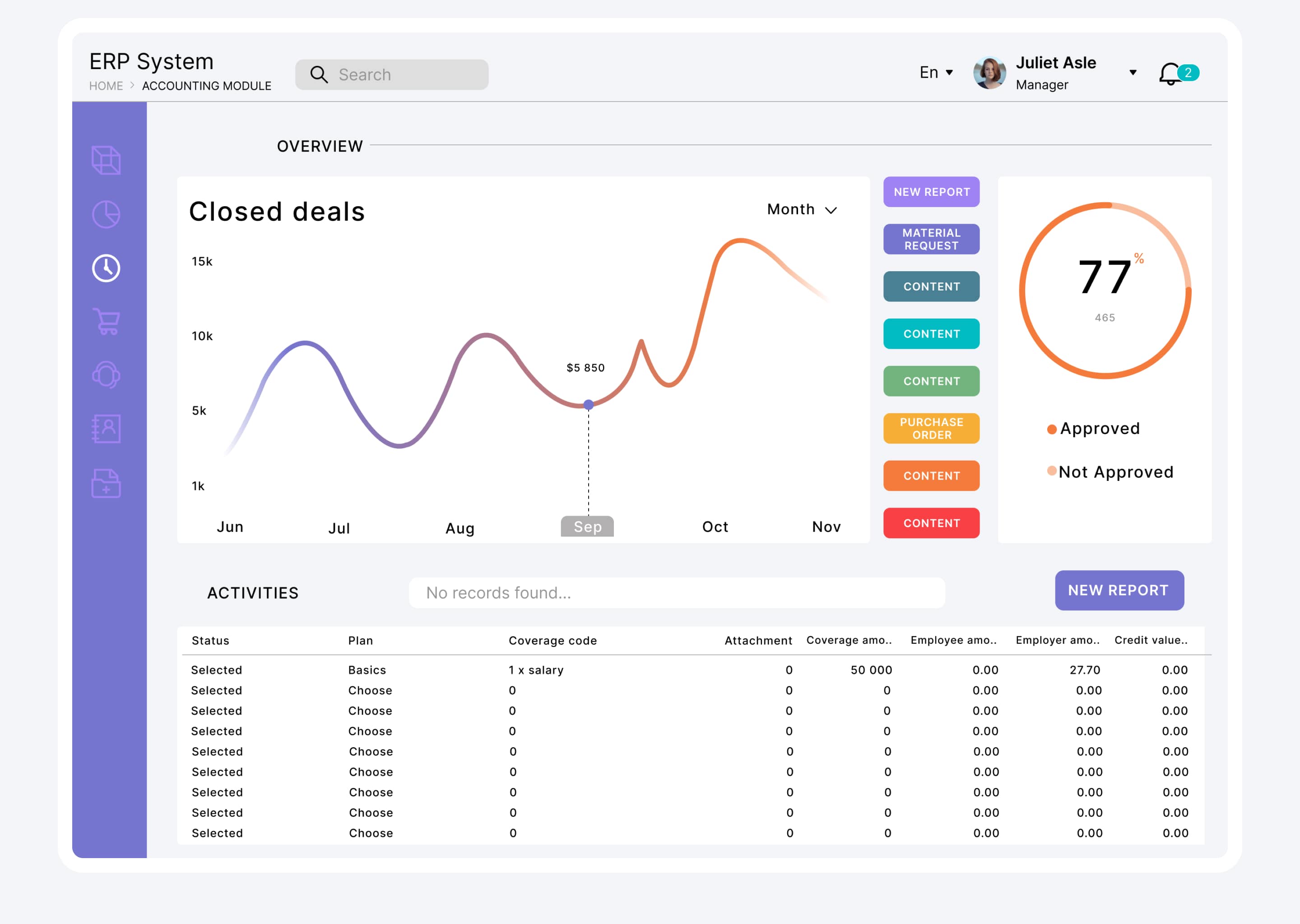Click the ACCOUNTING MODULE breadcrumb

(207, 86)
